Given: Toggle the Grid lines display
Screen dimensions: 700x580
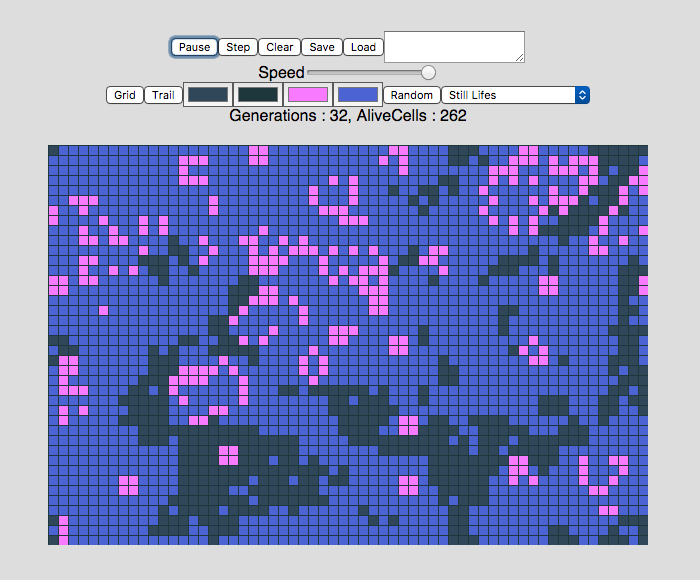Looking at the screenshot, I should [x=125, y=95].
